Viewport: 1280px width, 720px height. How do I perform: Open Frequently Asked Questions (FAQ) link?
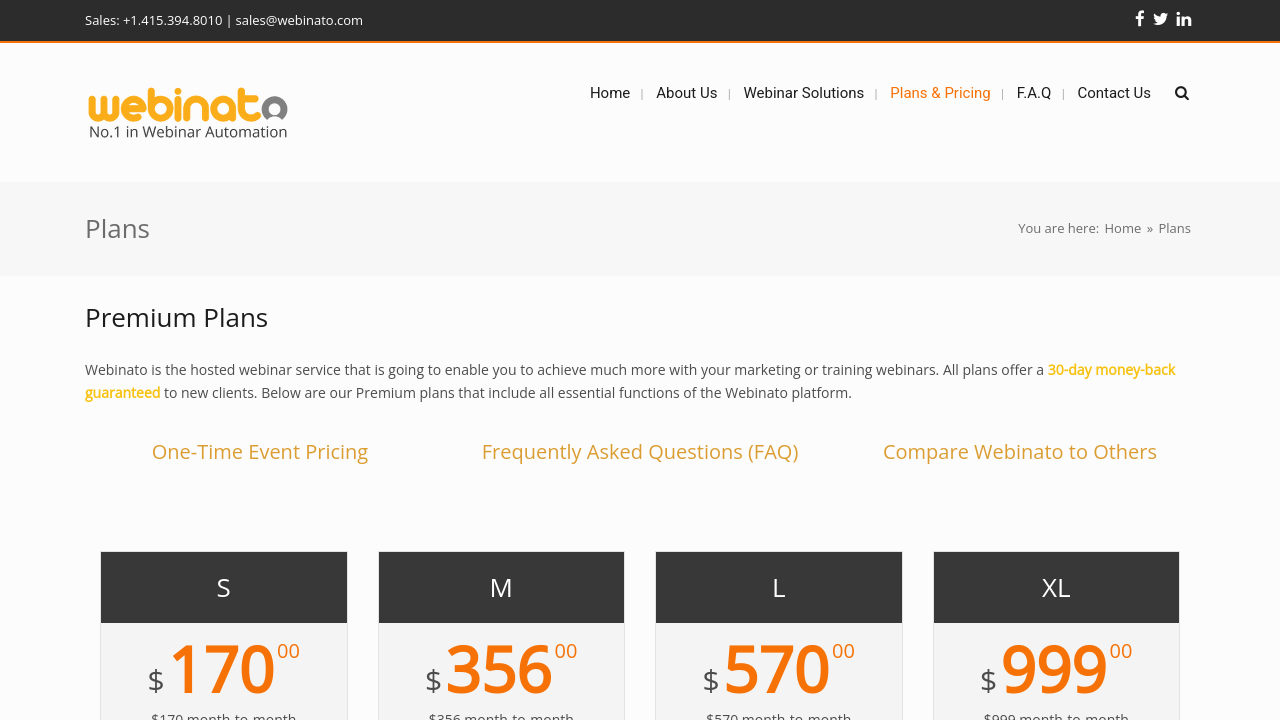coord(640,452)
